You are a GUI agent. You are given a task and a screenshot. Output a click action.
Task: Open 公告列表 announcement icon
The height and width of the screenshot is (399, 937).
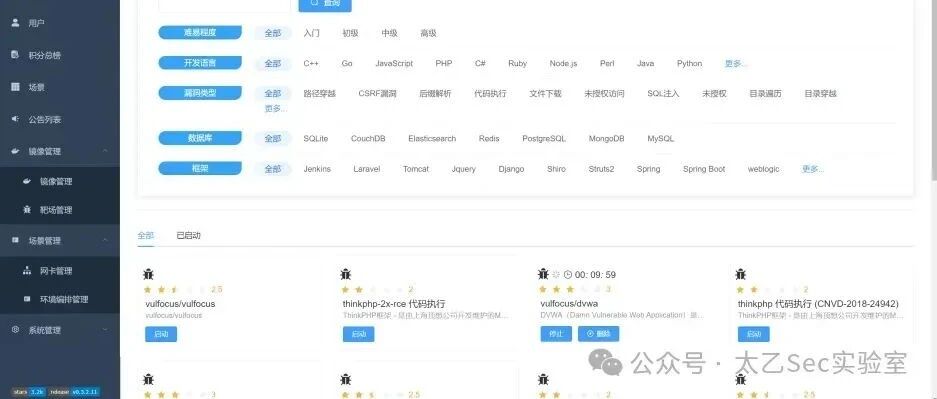tap(16, 119)
